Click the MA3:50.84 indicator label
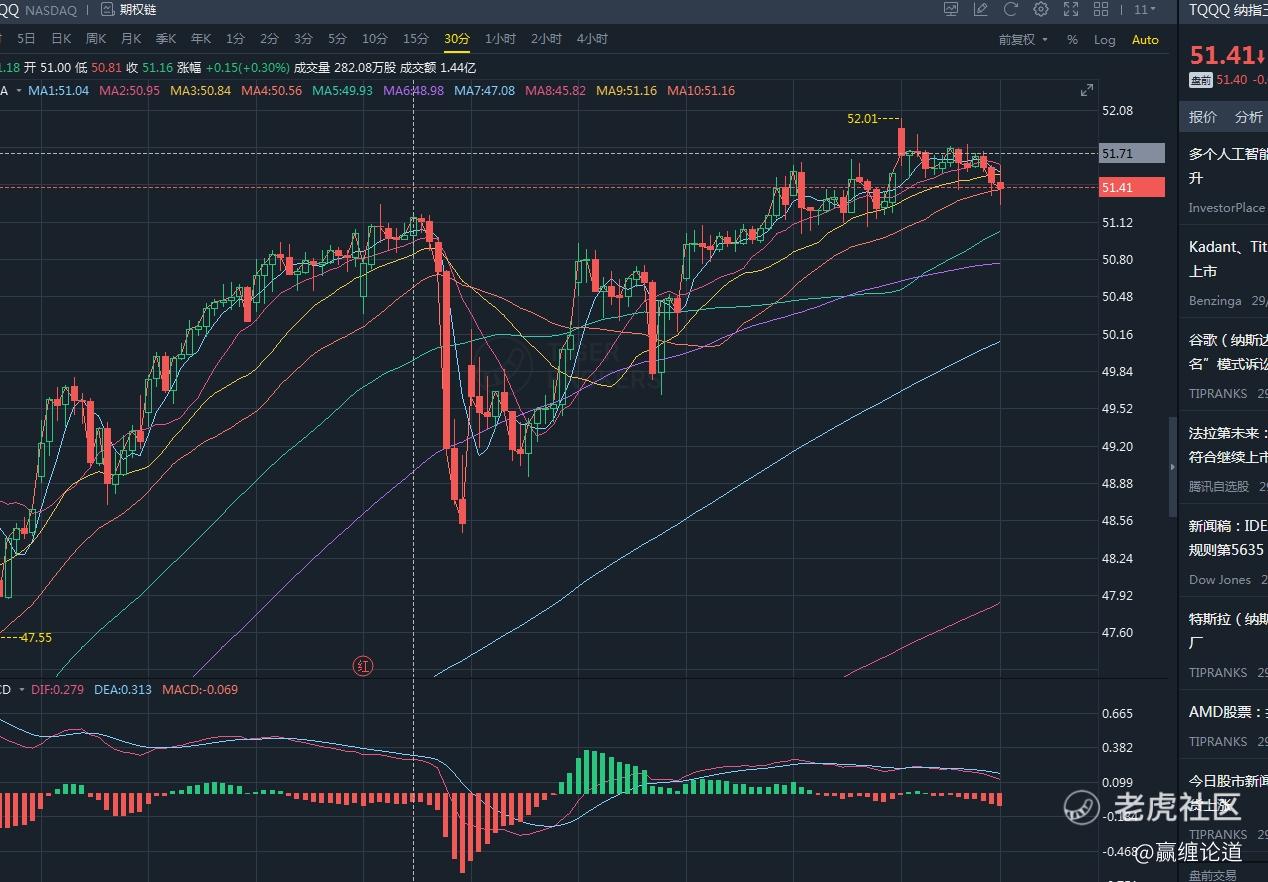This screenshot has height=882, width=1268. (x=201, y=91)
